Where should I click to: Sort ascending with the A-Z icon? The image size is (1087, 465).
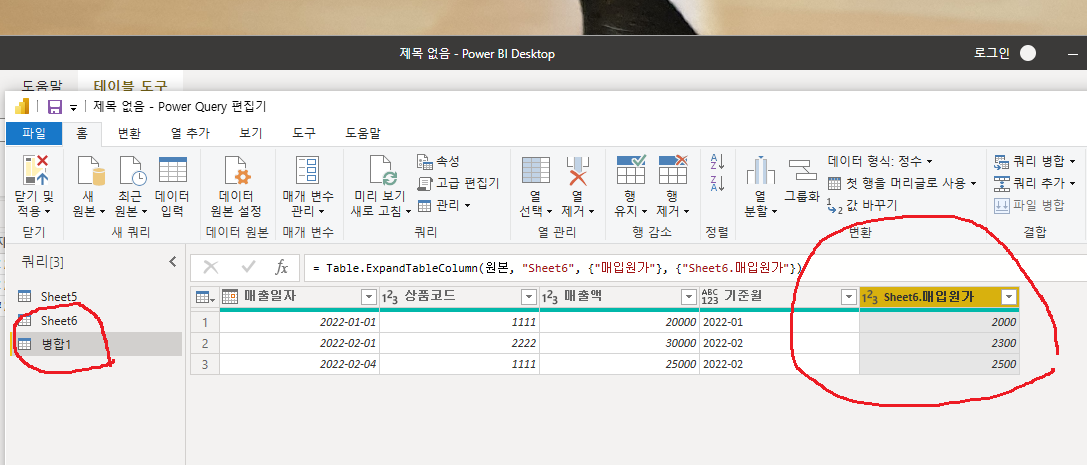[718, 162]
